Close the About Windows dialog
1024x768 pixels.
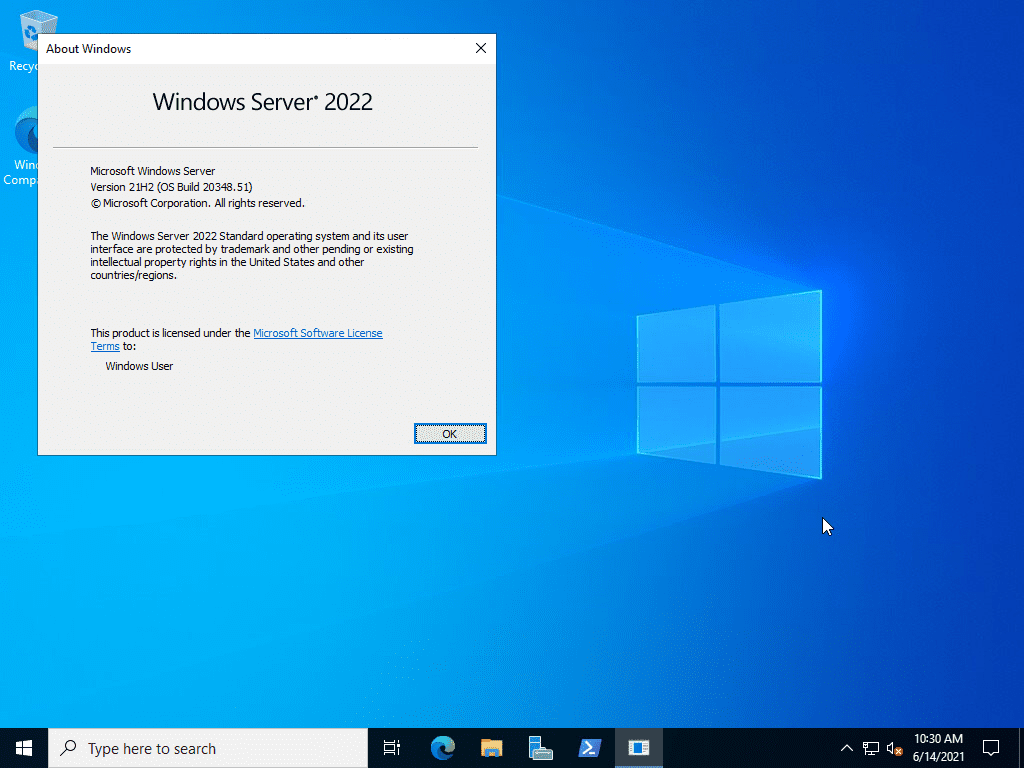[480, 47]
